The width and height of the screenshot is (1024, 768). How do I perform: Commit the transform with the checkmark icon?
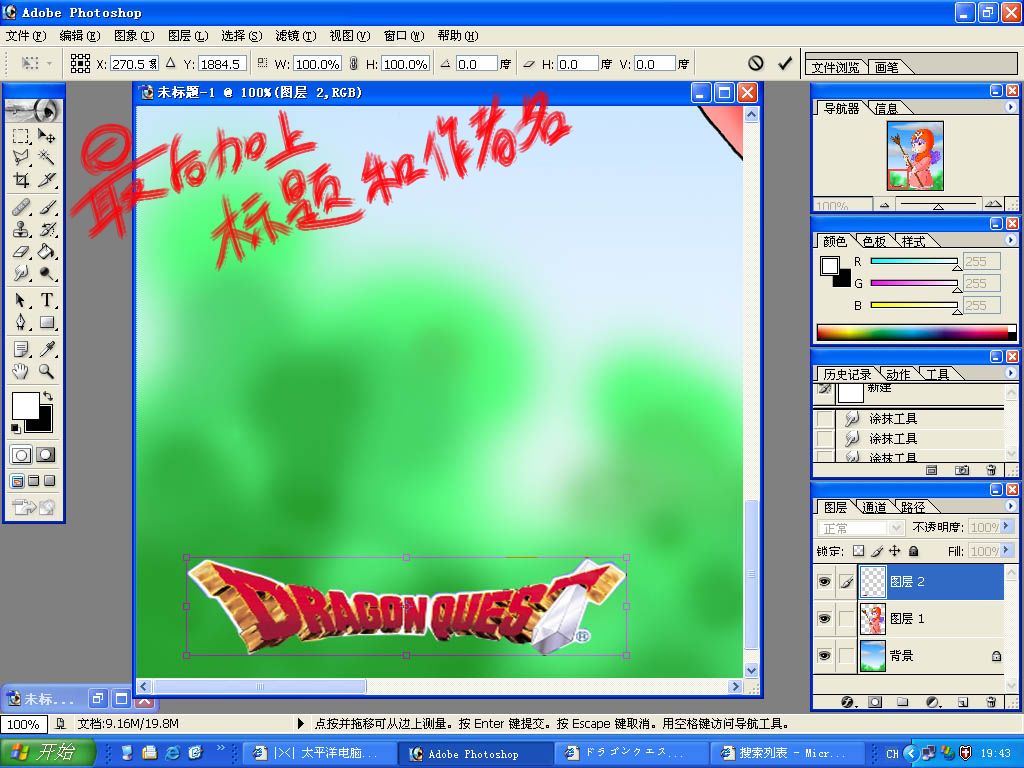point(785,63)
